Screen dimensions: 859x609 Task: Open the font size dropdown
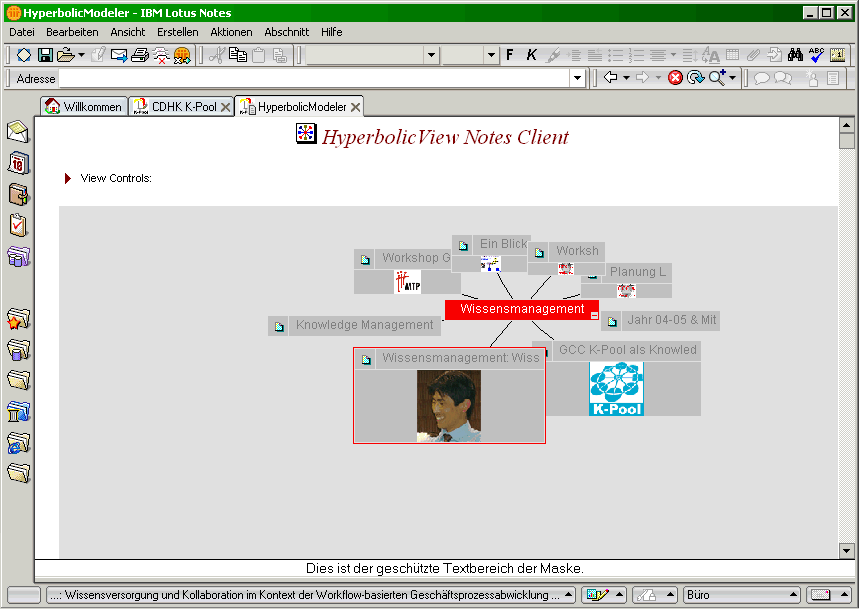491,55
